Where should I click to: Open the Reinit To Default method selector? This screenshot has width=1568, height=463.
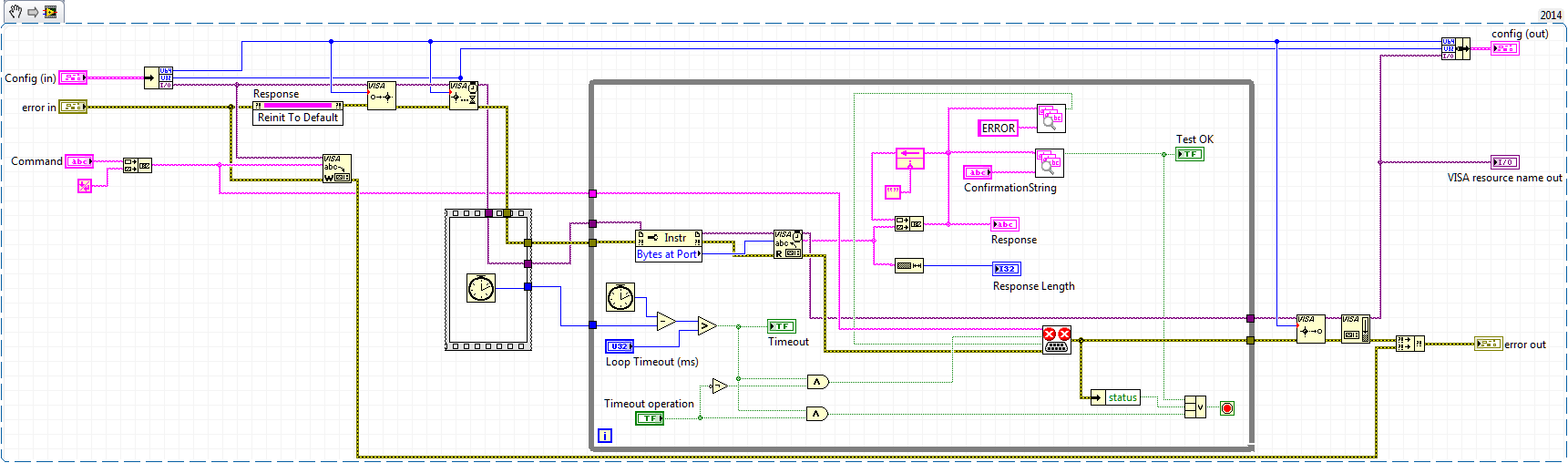pyautogui.click(x=298, y=118)
